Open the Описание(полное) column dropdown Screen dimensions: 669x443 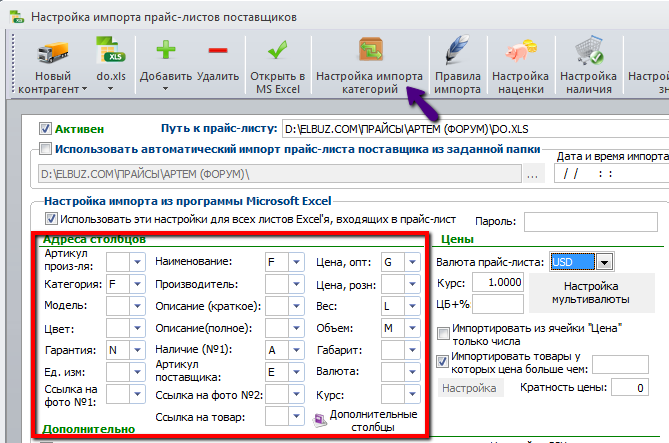296,328
